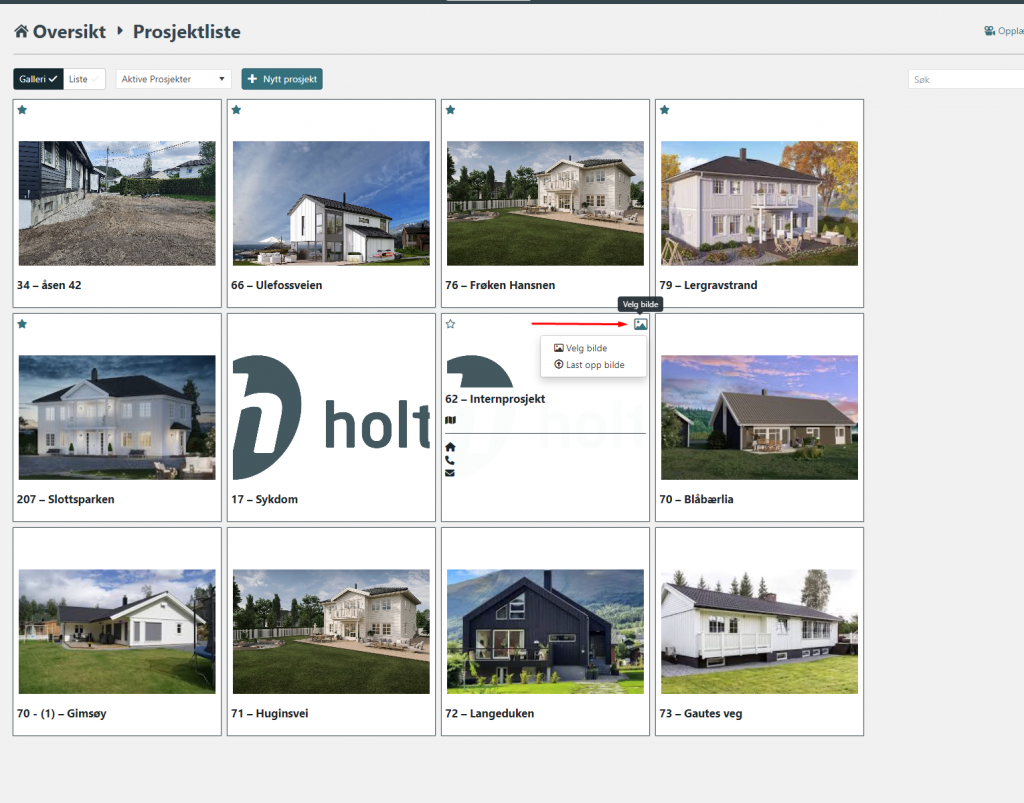Open the 72 – Langeduken project thumbnail
This screenshot has width=1024, height=803.
pos(545,631)
